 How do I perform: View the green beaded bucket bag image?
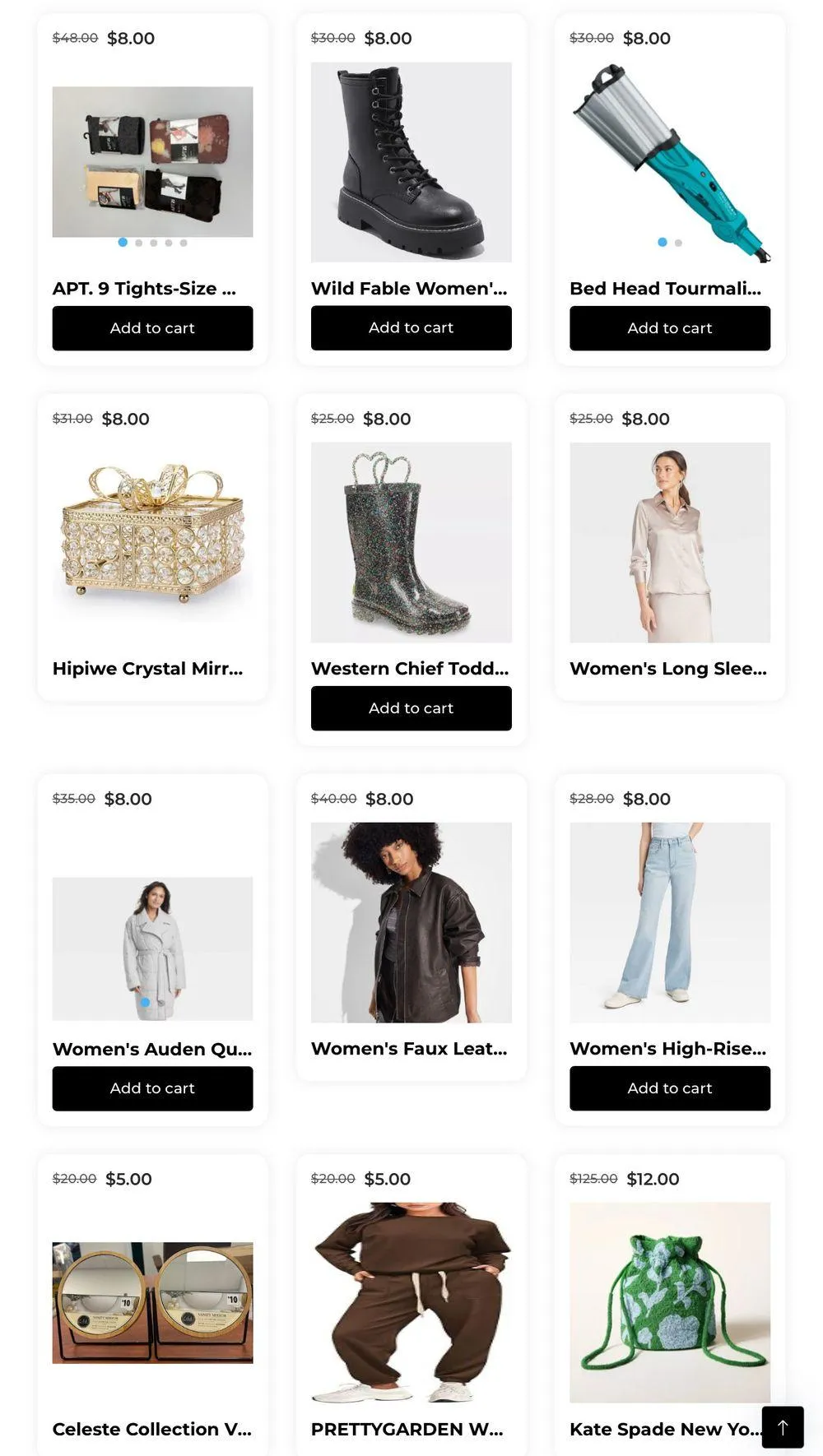(x=670, y=1302)
